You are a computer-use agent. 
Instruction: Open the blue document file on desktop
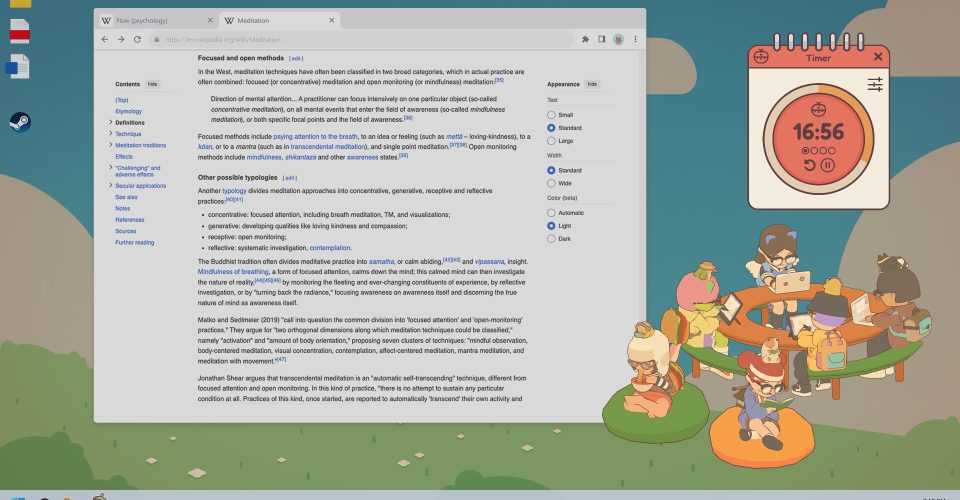(18, 67)
